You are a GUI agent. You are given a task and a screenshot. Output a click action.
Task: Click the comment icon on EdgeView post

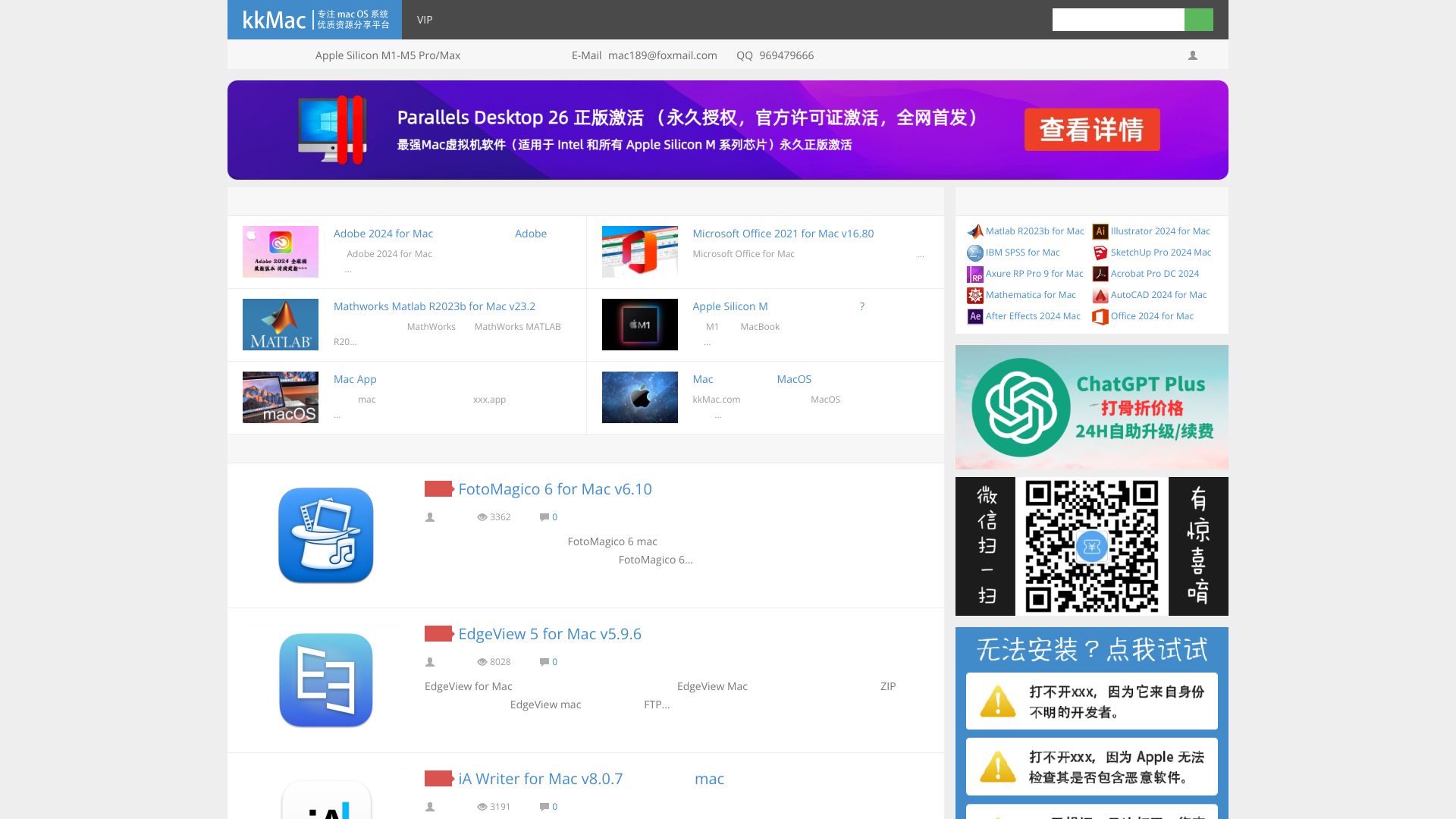(544, 662)
